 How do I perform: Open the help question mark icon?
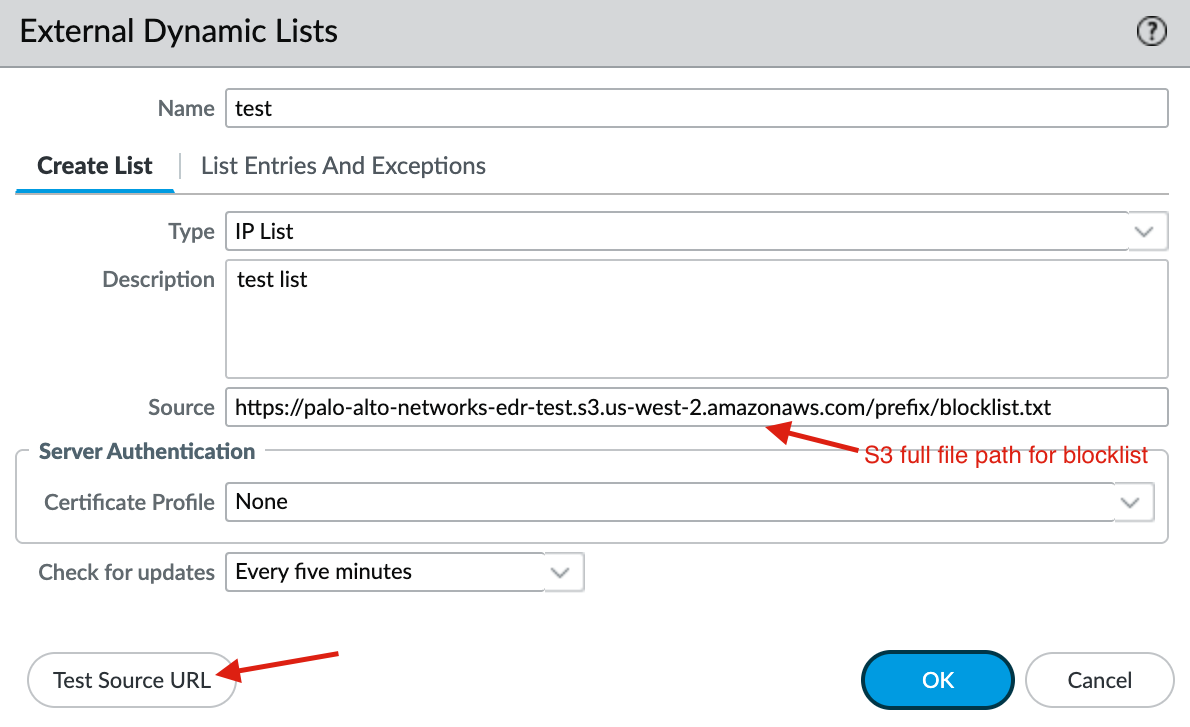[x=1152, y=33]
